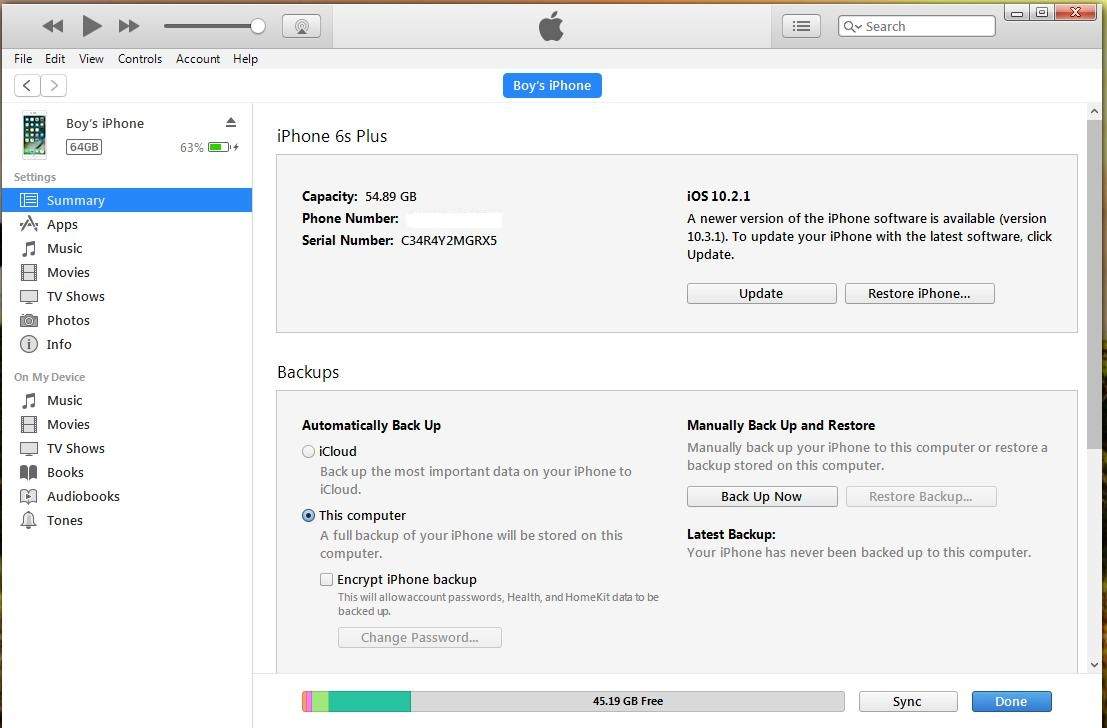Image resolution: width=1107 pixels, height=728 pixels.
Task: Skip forward with the Next track icon
Action: click(x=128, y=26)
